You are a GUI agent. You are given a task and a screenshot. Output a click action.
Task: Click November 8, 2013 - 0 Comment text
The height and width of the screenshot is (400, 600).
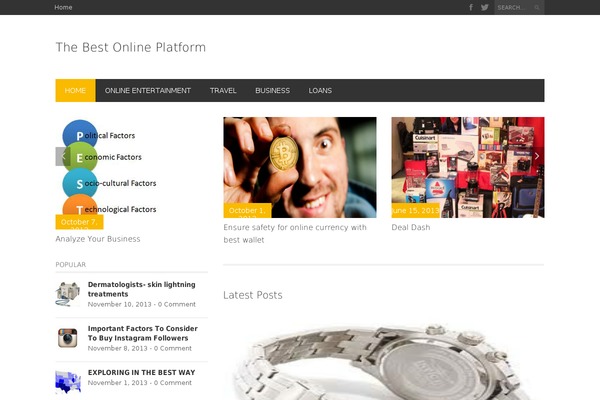(140, 348)
